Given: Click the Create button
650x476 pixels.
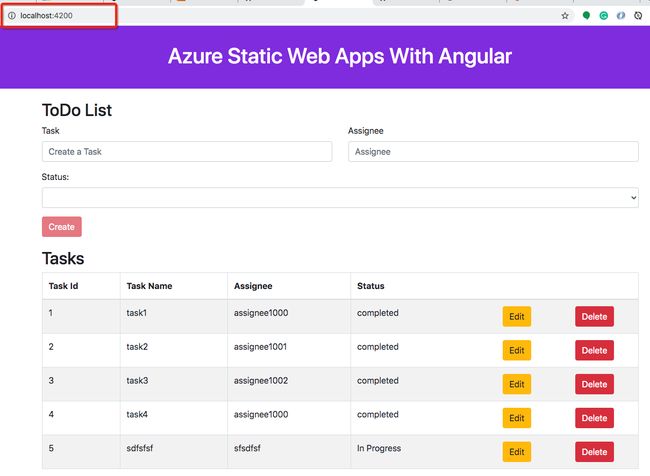Looking at the screenshot, I should 62,227.
